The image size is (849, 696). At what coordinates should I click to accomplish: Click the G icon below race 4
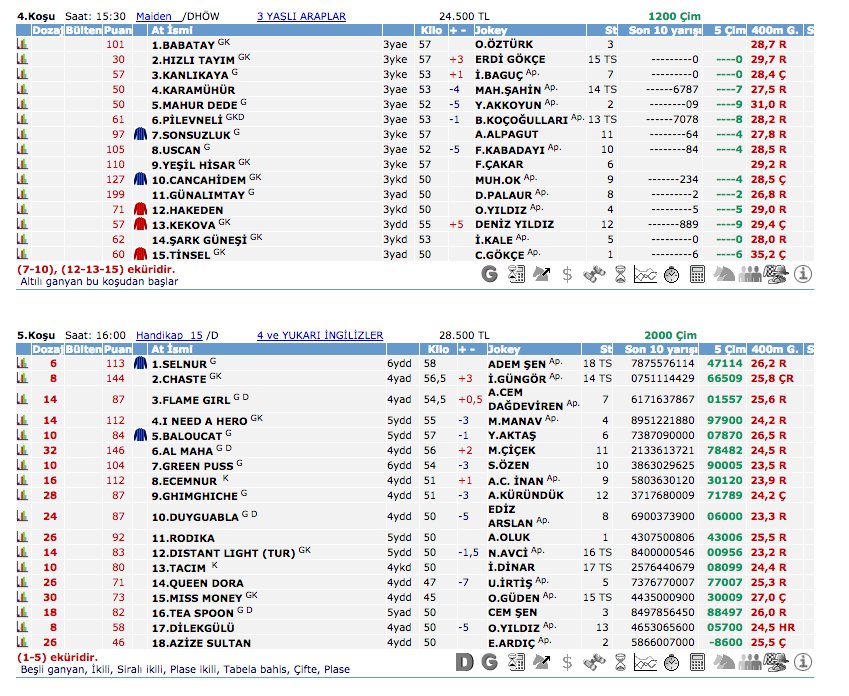pyautogui.click(x=489, y=273)
